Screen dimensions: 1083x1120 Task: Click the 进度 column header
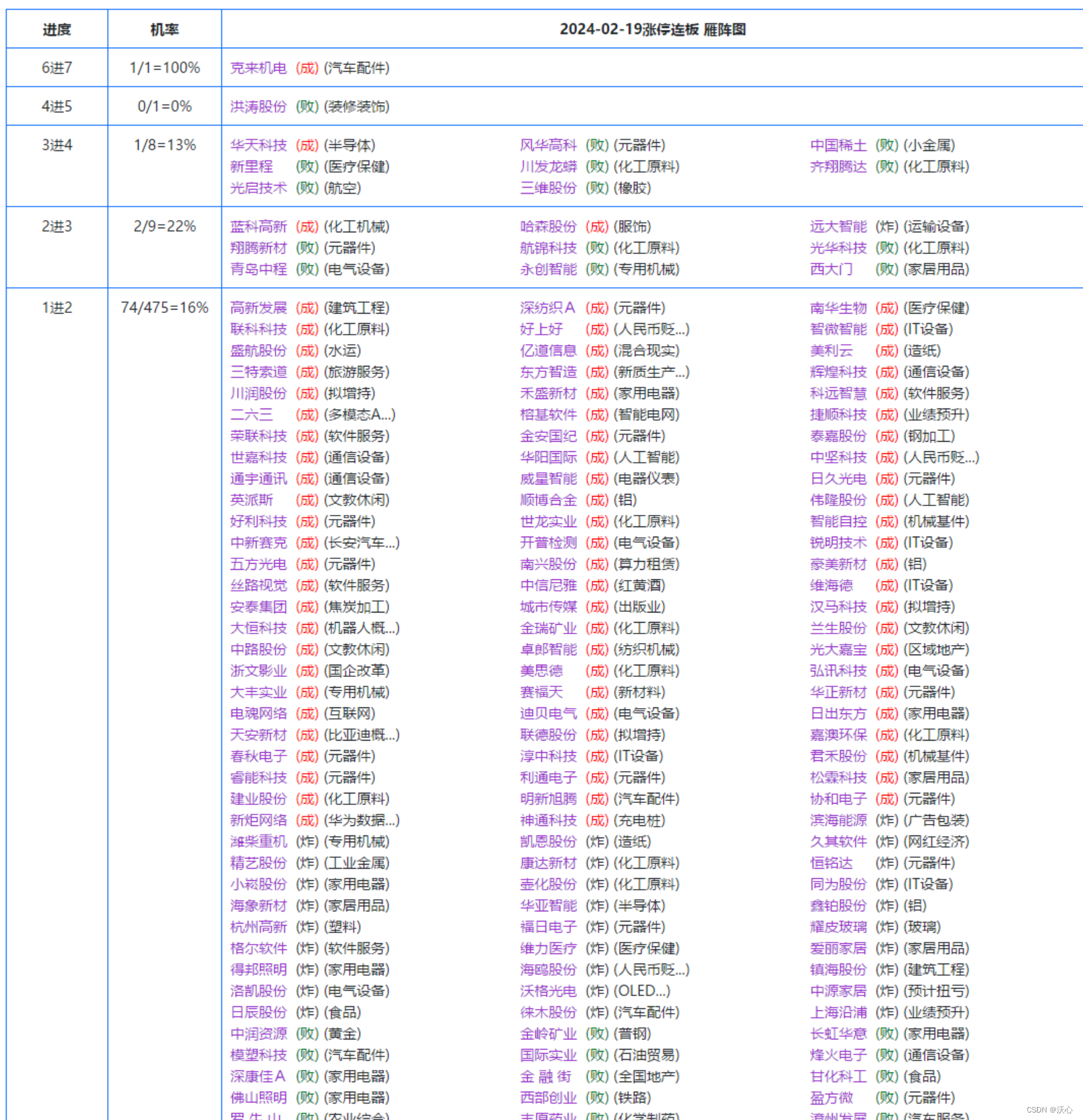(x=57, y=29)
